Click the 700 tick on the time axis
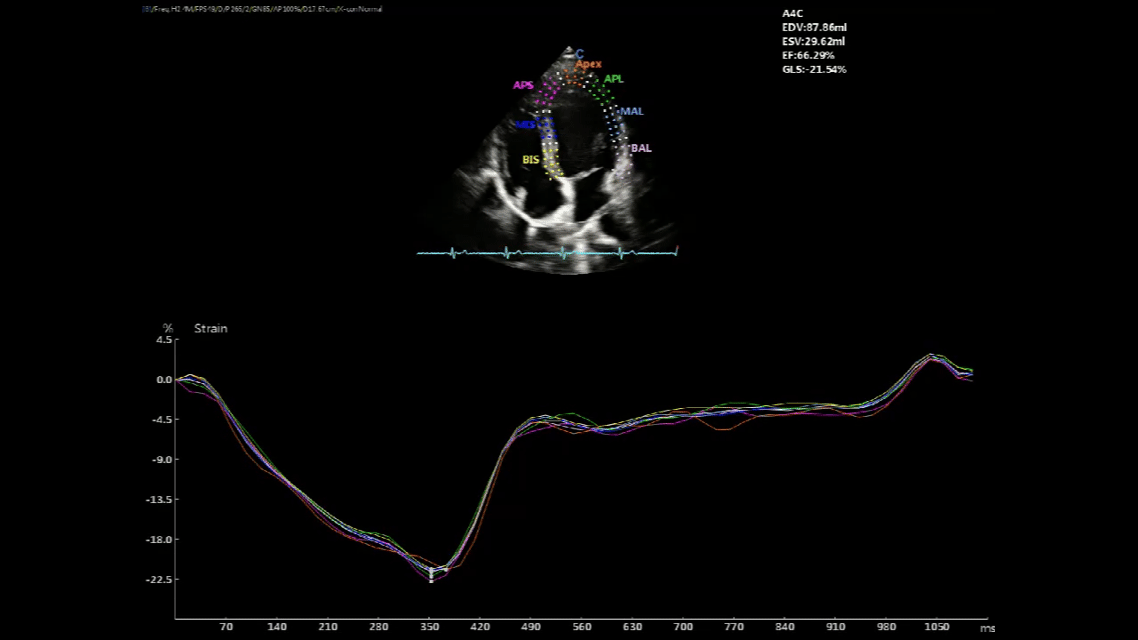Viewport: 1138px width, 640px height. [683, 627]
